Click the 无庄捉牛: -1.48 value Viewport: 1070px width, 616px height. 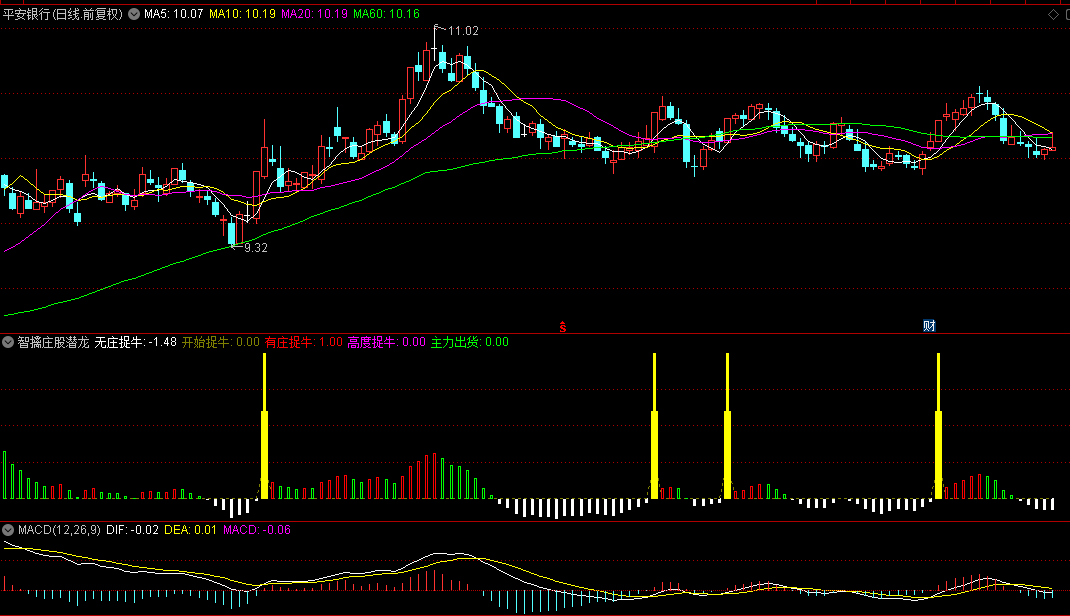click(135, 342)
